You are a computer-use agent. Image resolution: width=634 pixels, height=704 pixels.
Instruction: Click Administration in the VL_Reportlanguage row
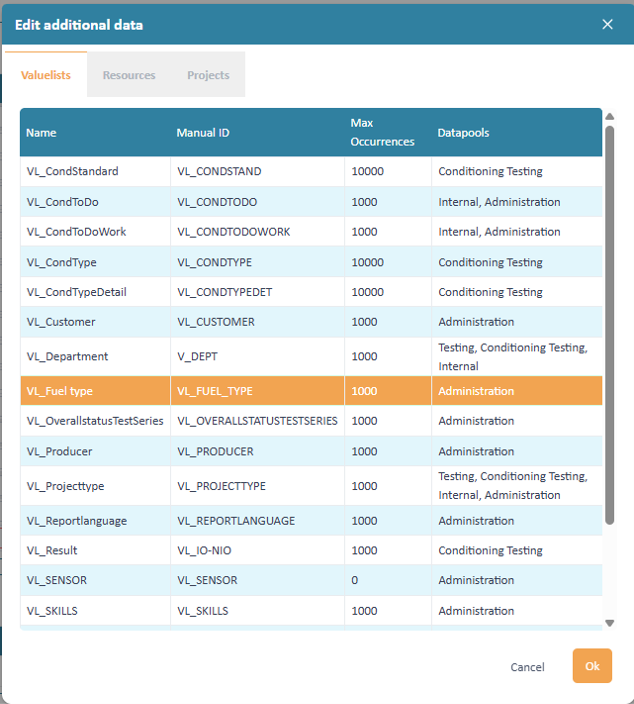pyautogui.click(x=476, y=521)
